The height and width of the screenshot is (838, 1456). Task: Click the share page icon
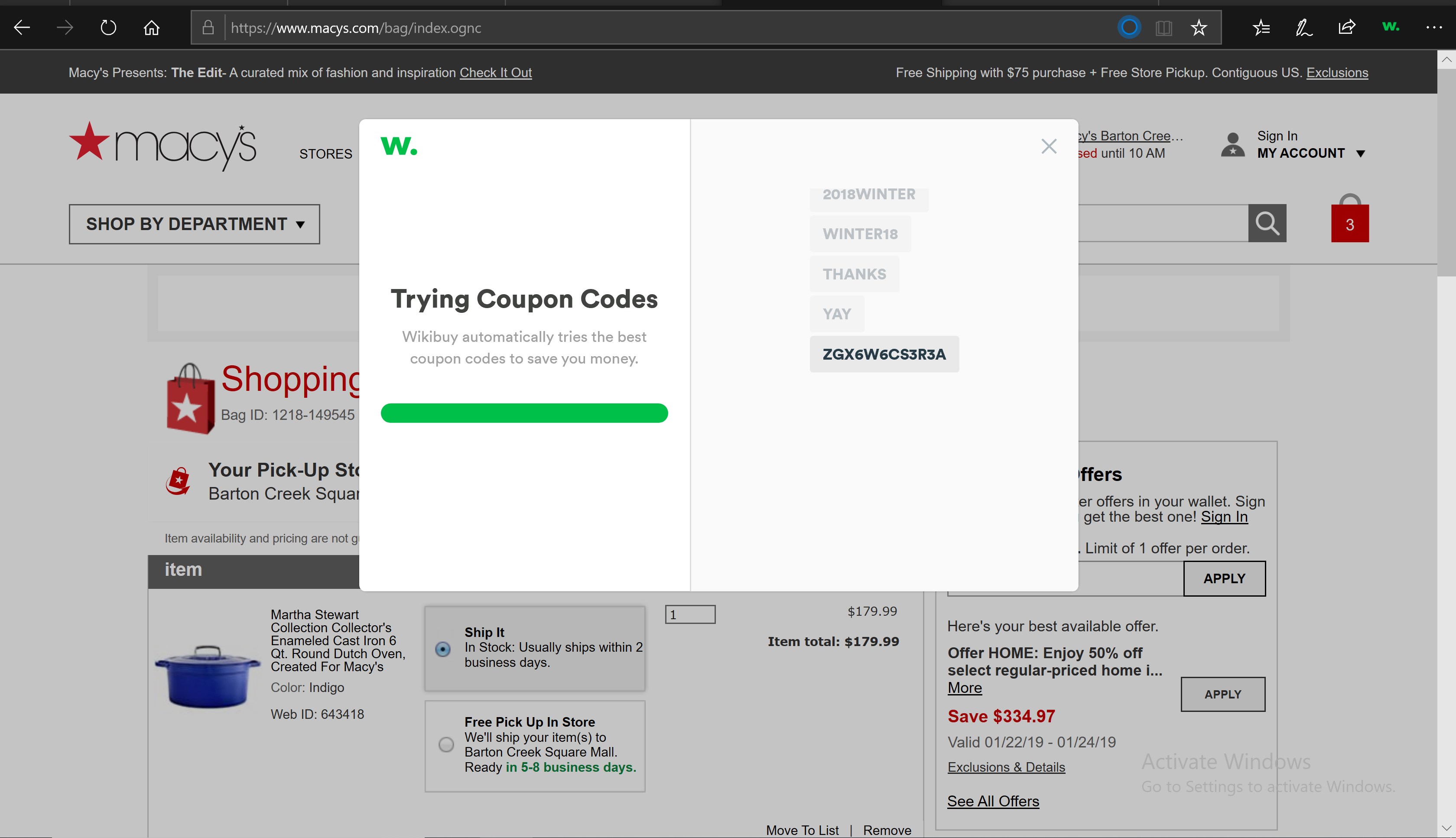click(1347, 28)
